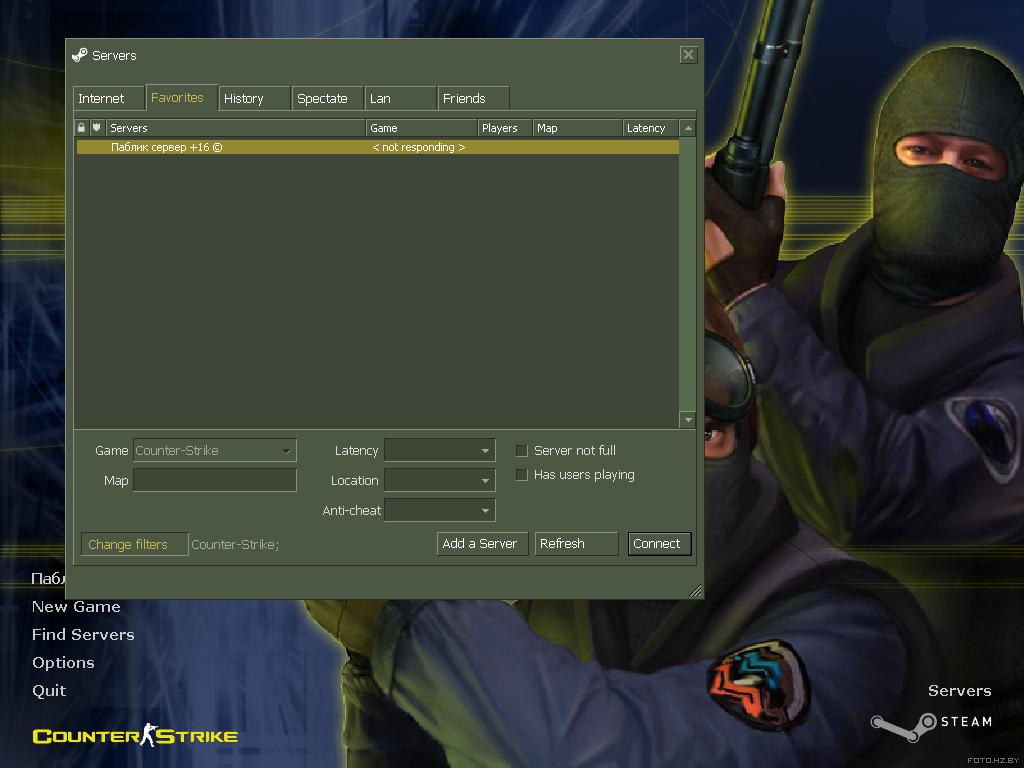Focus the Map filter input field

pyautogui.click(x=215, y=481)
